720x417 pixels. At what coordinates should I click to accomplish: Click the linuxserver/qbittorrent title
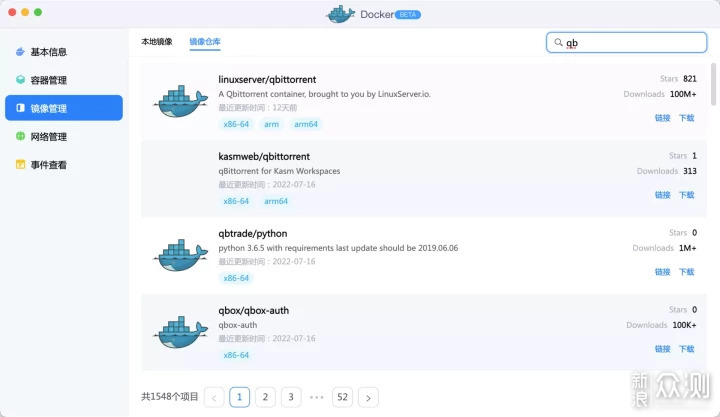click(267, 79)
